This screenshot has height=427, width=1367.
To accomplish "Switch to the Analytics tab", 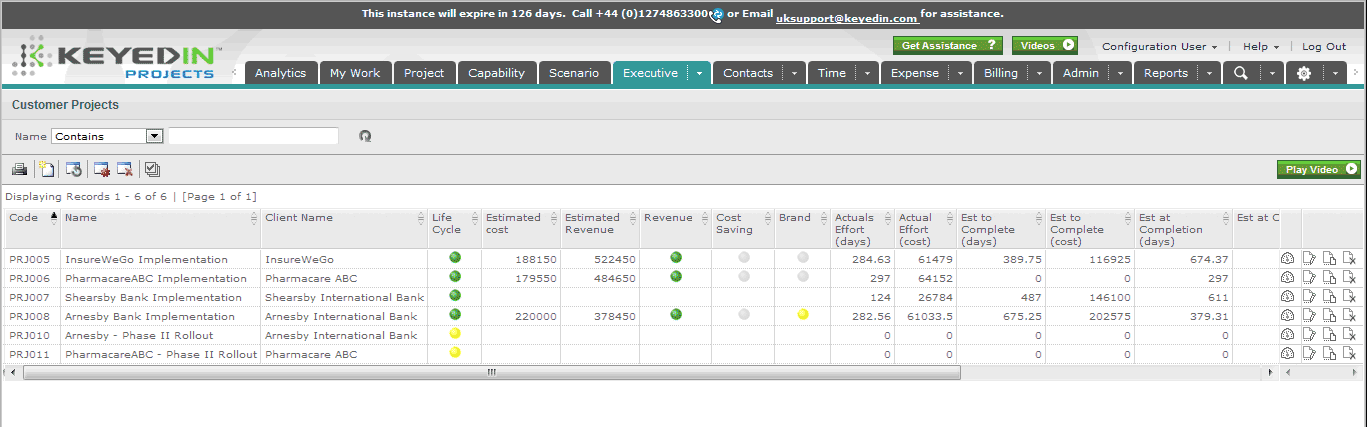I will point(281,73).
